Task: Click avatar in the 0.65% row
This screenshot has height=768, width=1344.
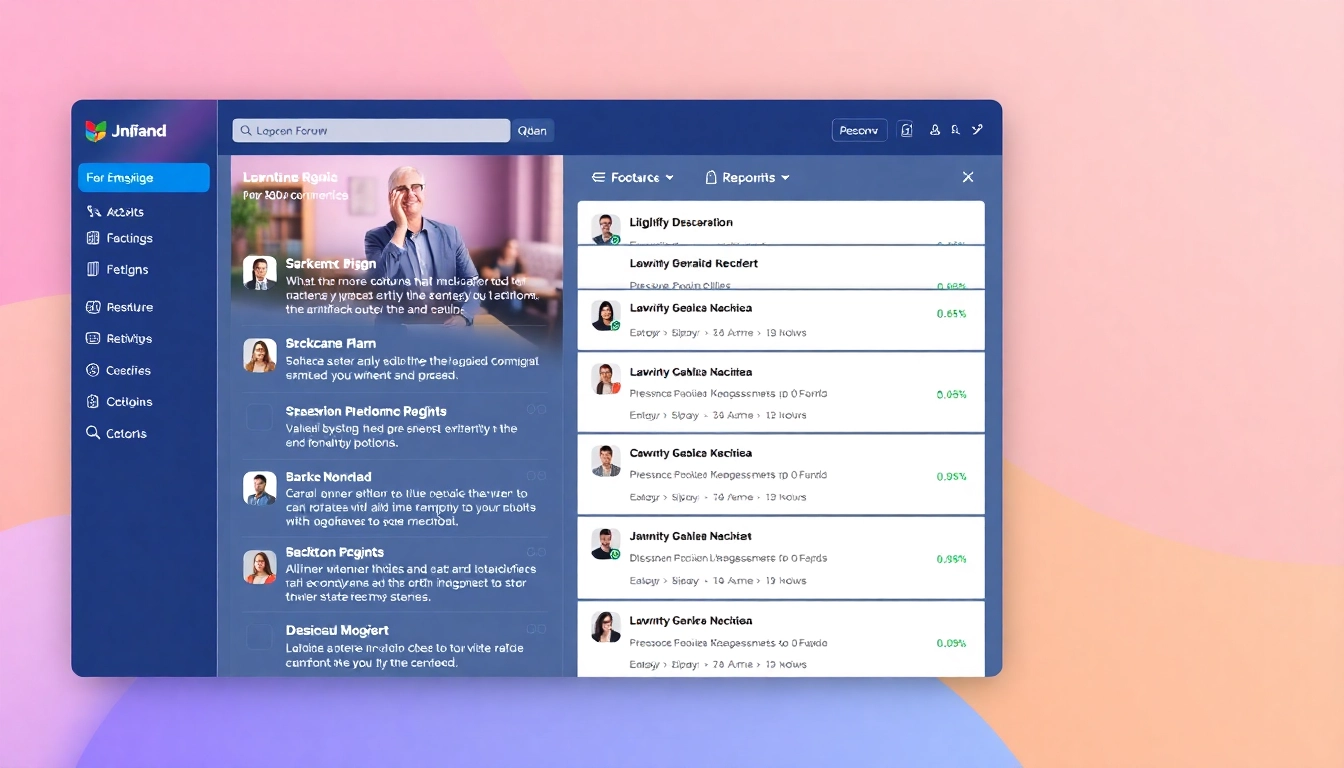Action: 606,315
